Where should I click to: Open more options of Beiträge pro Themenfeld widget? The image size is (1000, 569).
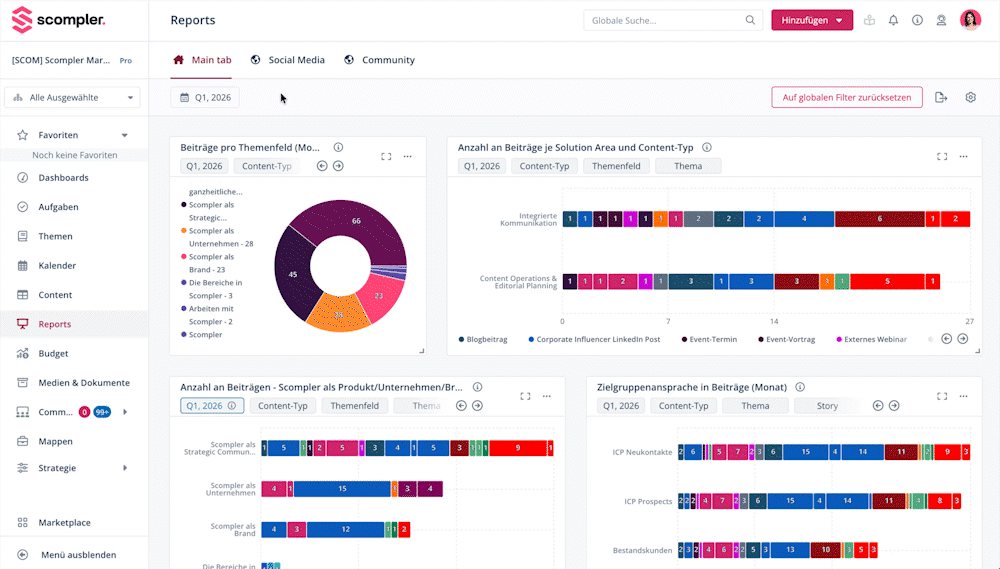(x=408, y=156)
